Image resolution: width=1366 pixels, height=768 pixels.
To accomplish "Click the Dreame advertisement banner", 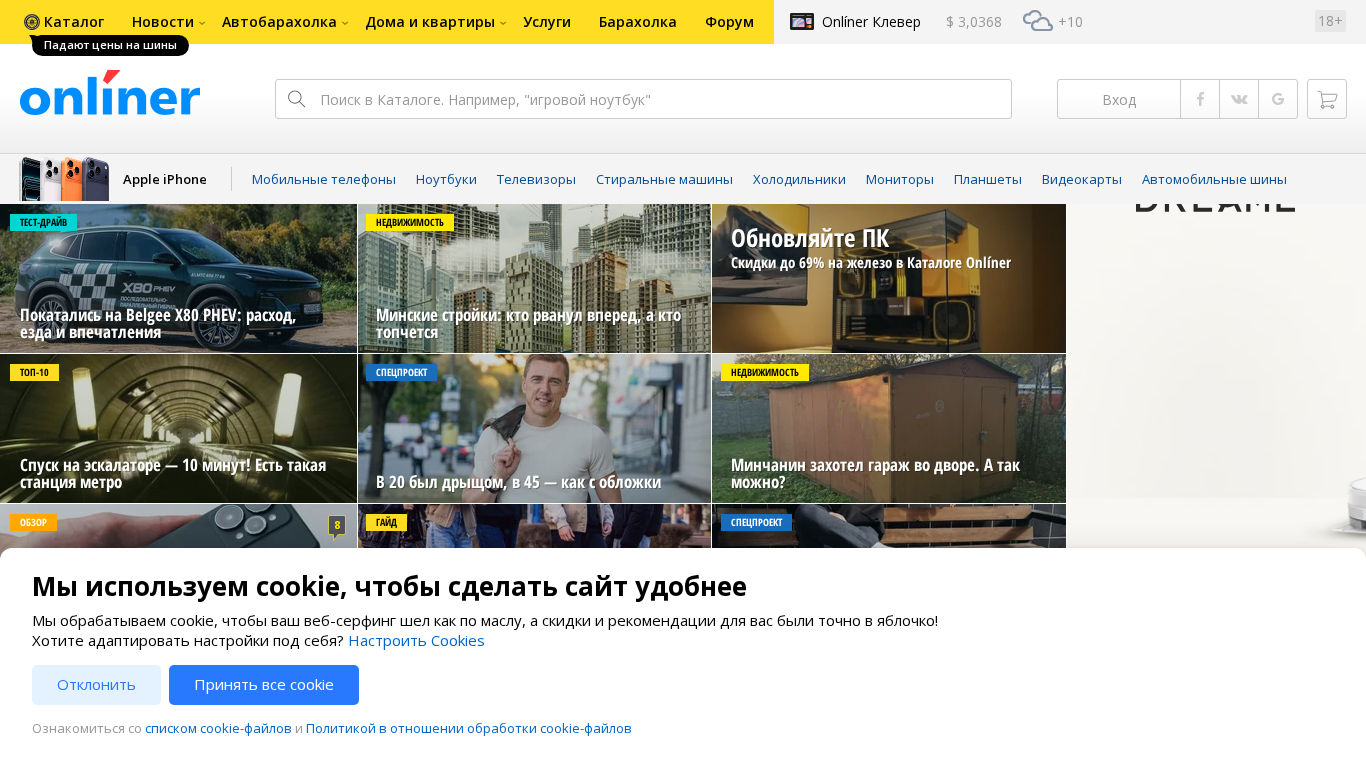I will [1216, 375].
